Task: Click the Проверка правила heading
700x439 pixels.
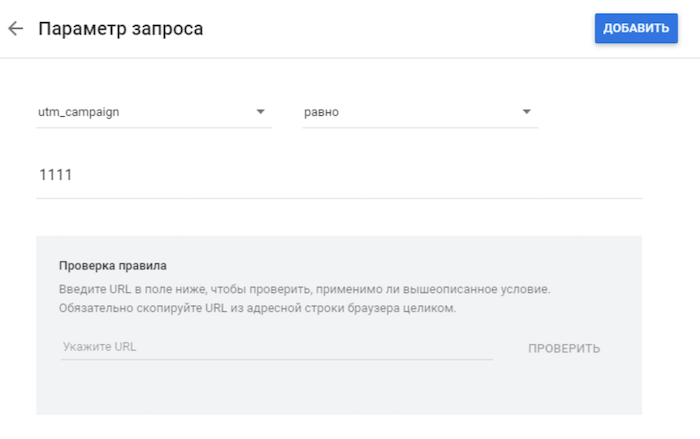Action: [112, 266]
